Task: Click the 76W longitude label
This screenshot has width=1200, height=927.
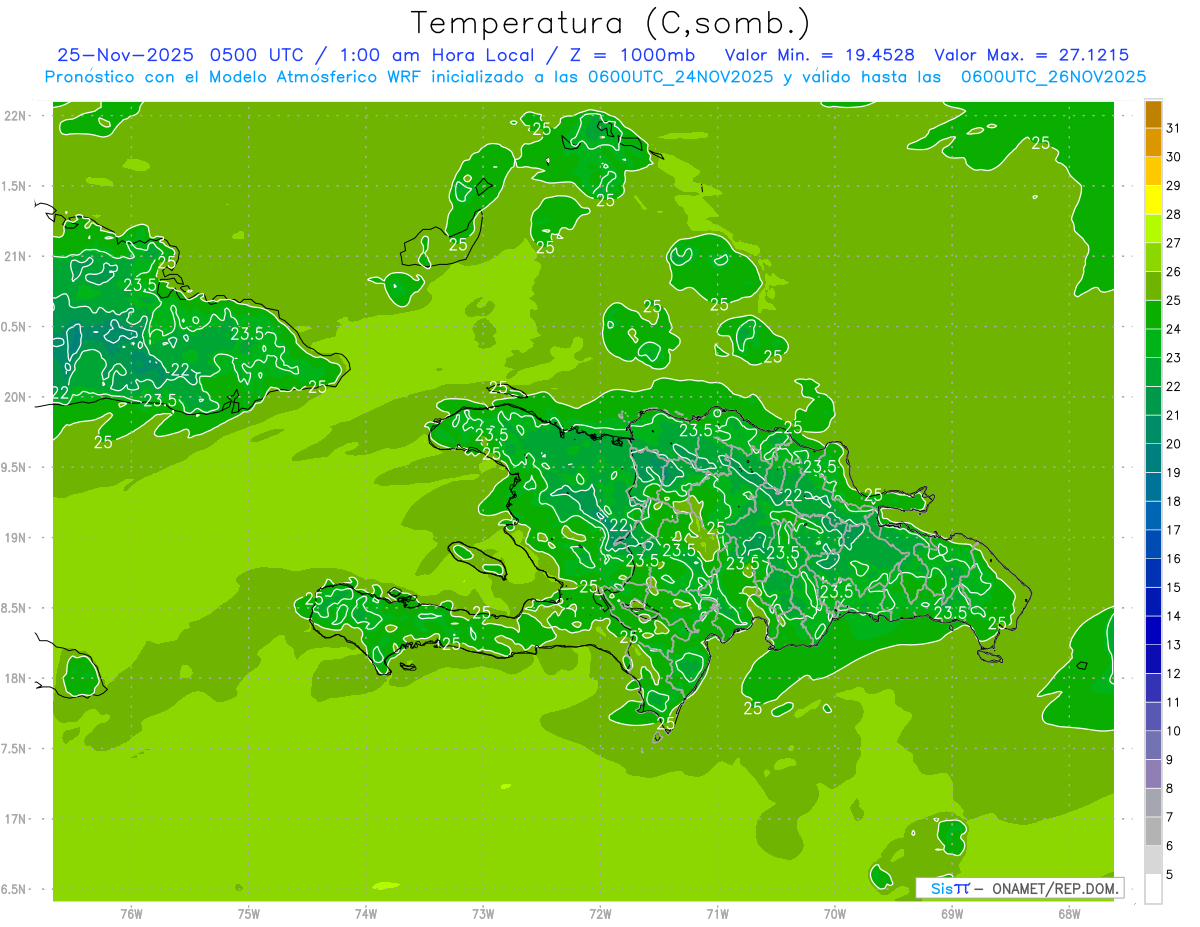Action: [x=131, y=914]
